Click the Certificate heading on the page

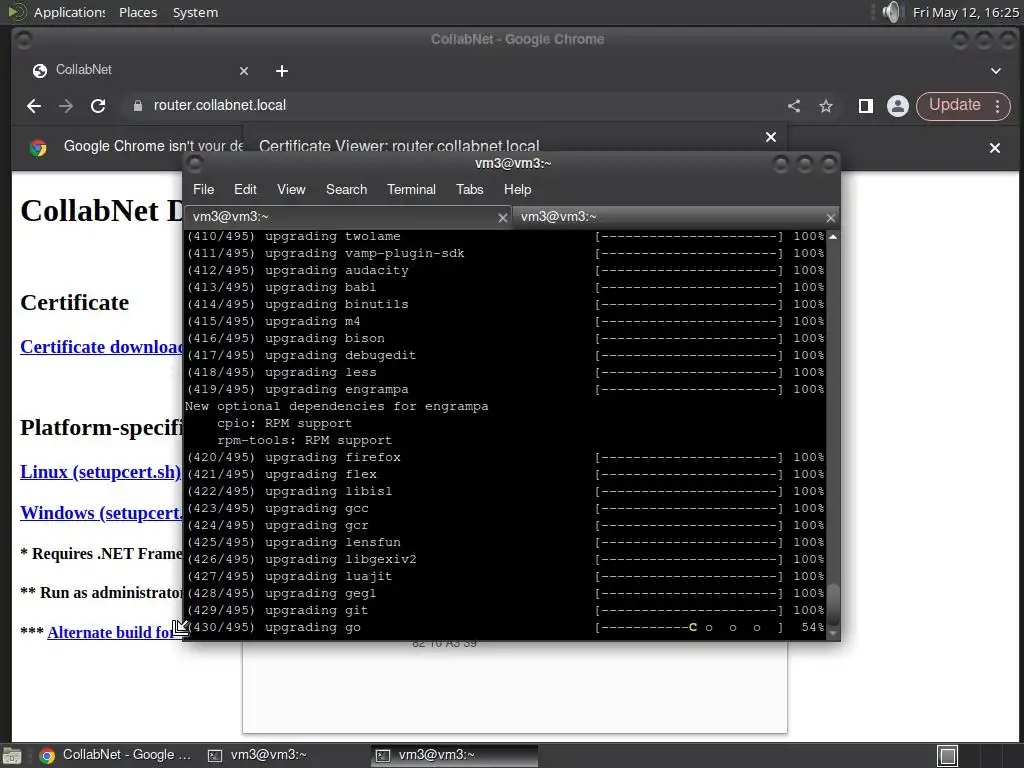pos(74,302)
